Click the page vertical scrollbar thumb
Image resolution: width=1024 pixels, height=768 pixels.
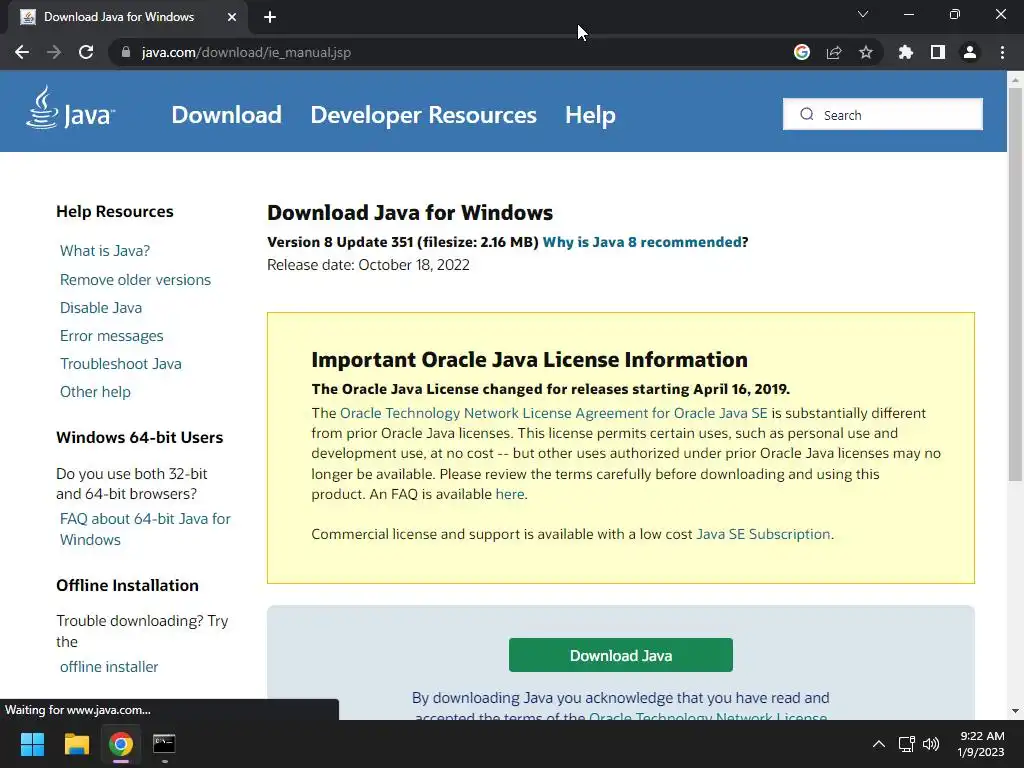[x=1015, y=284]
